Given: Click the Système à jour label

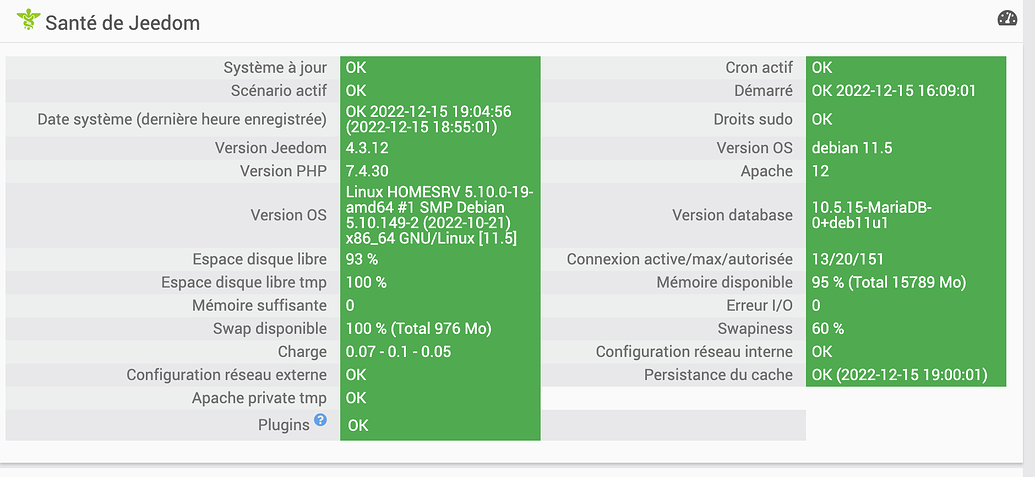Looking at the screenshot, I should pos(275,67).
